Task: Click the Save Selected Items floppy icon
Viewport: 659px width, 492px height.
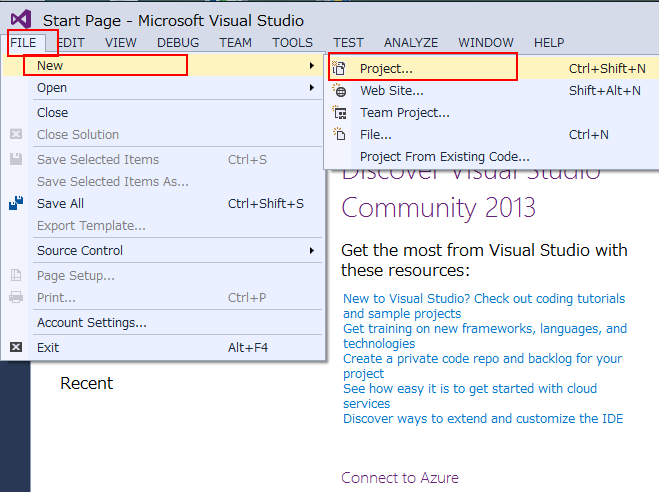Action: tap(16, 159)
